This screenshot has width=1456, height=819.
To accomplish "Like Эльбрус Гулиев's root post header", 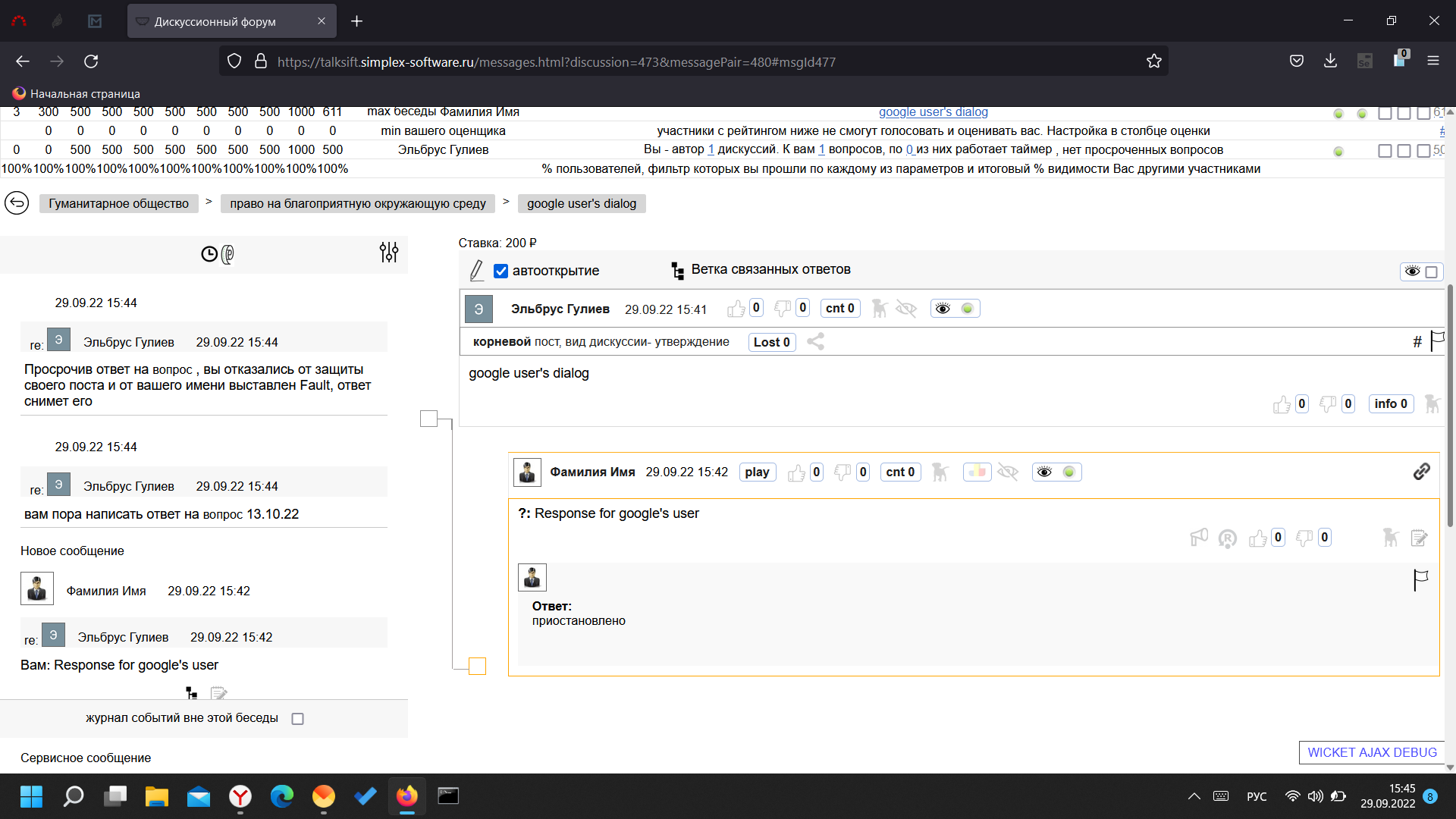I will [736, 309].
